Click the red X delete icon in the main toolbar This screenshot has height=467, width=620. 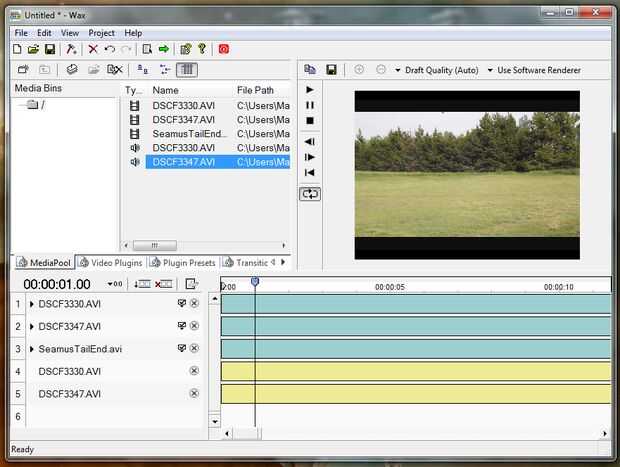coord(93,49)
